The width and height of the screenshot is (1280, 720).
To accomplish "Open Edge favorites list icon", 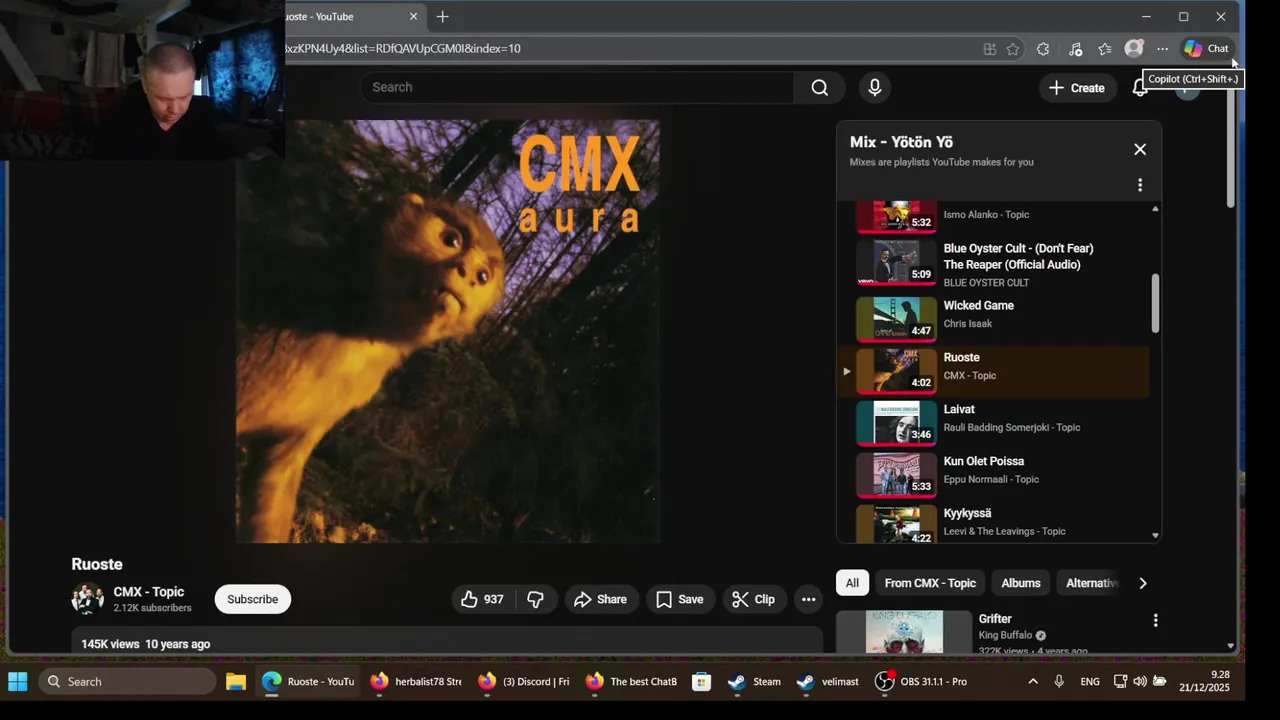I will 1104,48.
